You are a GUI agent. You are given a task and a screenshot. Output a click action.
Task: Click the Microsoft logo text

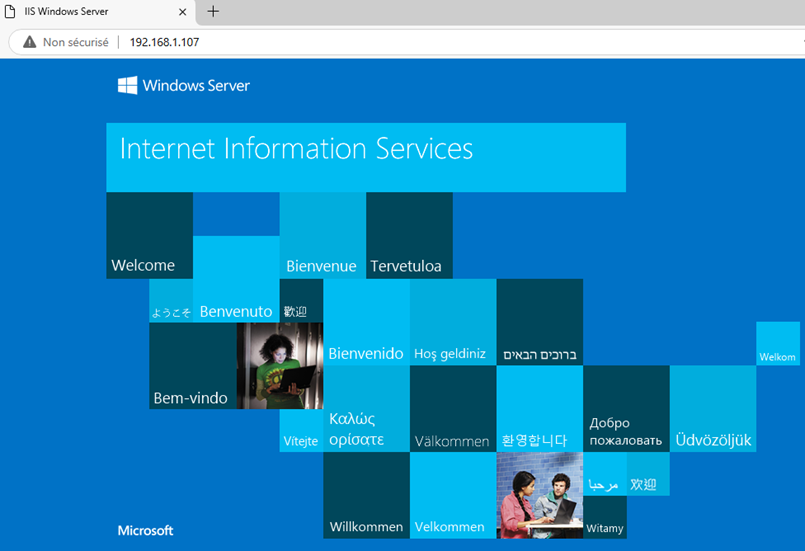click(x=145, y=530)
